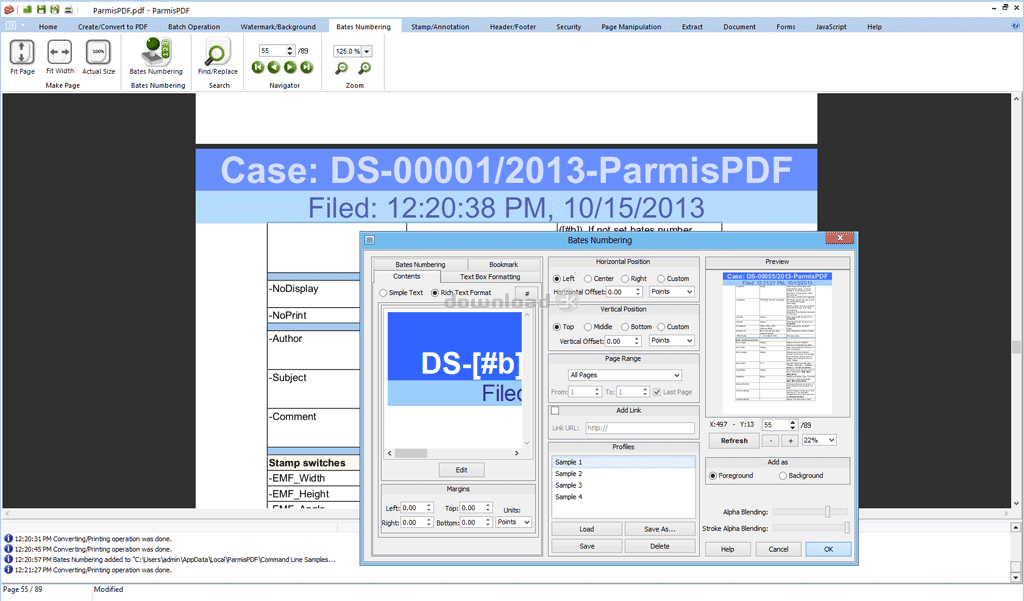
Task: Switch to the Page Manipulation tab
Action: (631, 27)
